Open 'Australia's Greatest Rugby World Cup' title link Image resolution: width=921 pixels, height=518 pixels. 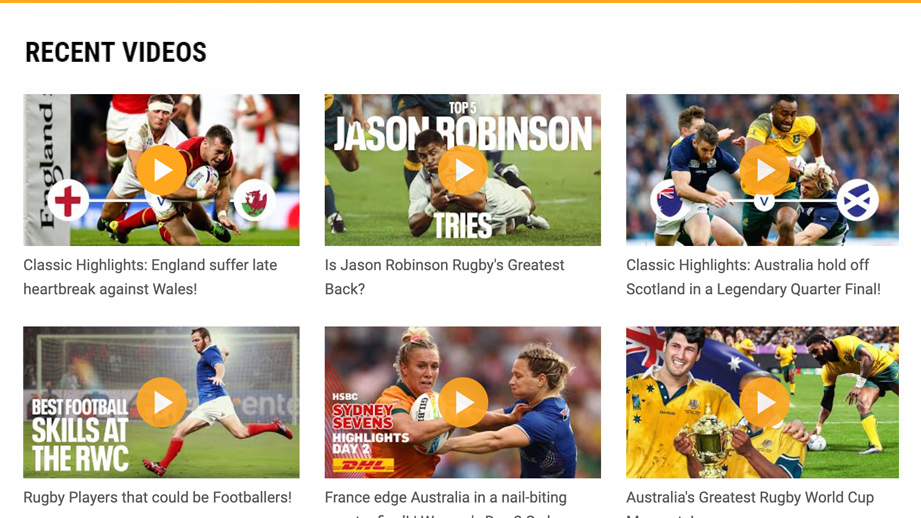(749, 497)
